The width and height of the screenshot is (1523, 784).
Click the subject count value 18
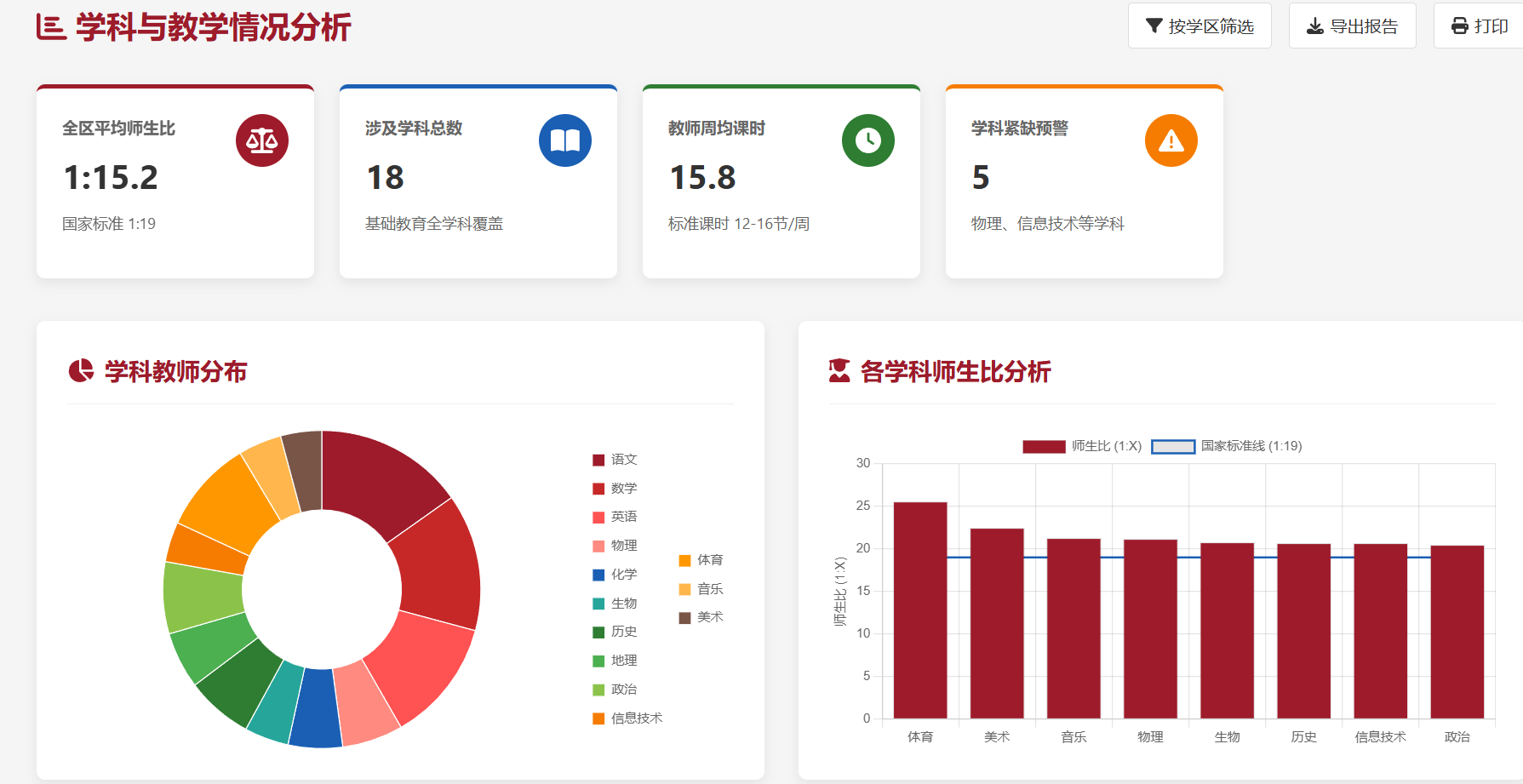pyautogui.click(x=385, y=178)
